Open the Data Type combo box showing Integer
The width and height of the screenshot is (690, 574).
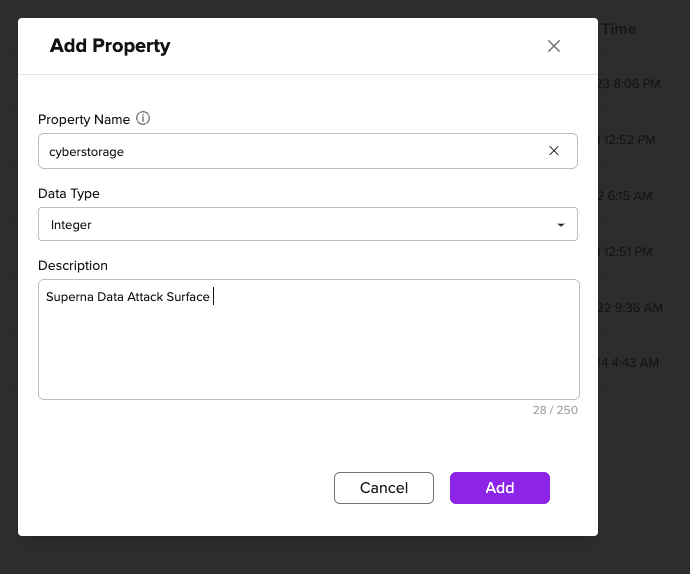pos(308,224)
